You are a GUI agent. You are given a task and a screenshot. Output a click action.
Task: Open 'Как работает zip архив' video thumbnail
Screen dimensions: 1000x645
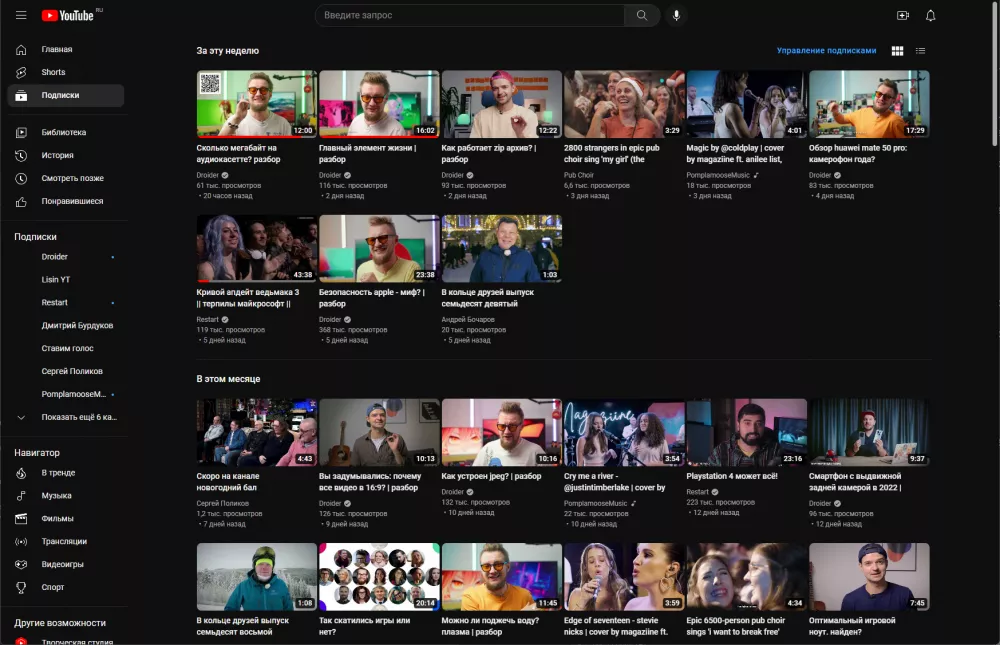coord(501,104)
